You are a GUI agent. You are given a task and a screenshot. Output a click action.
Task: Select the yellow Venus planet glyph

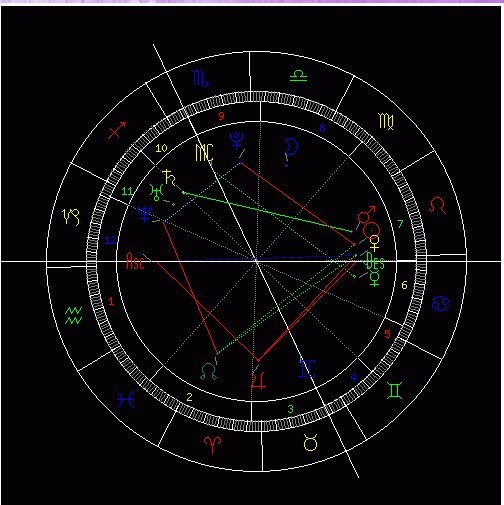[375, 243]
